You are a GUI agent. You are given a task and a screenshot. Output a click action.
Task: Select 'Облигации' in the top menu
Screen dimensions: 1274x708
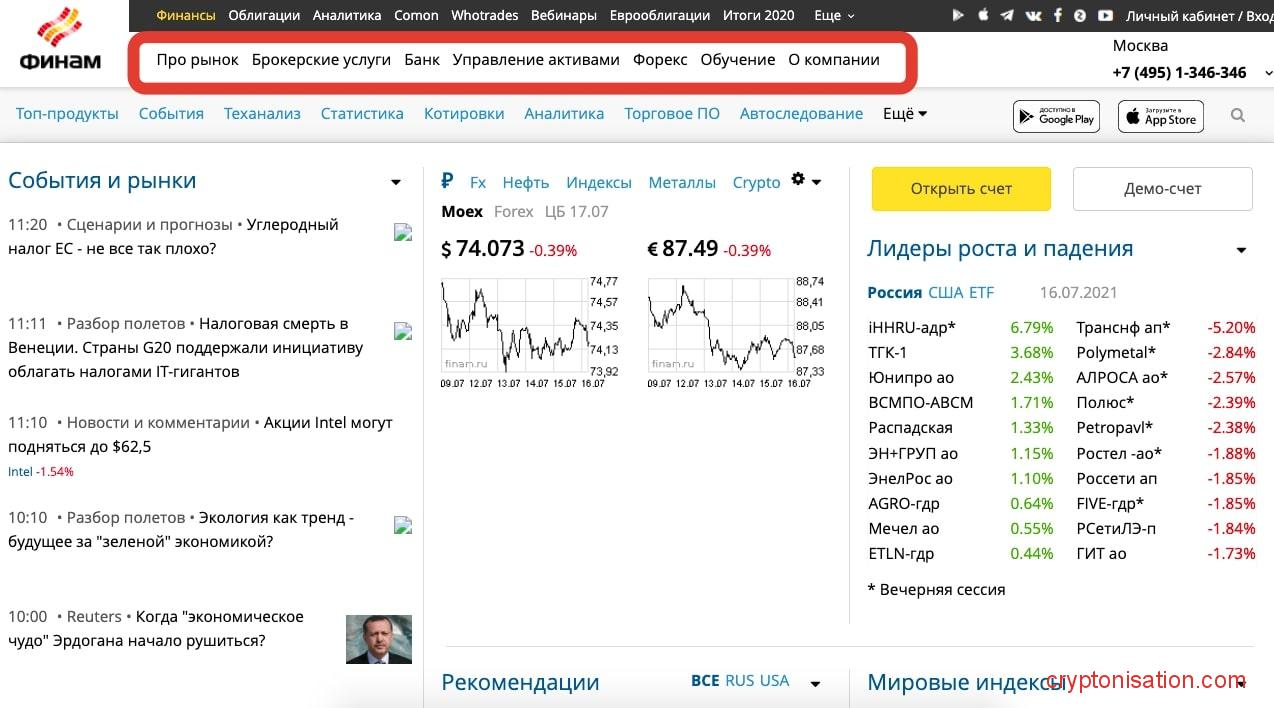point(263,16)
